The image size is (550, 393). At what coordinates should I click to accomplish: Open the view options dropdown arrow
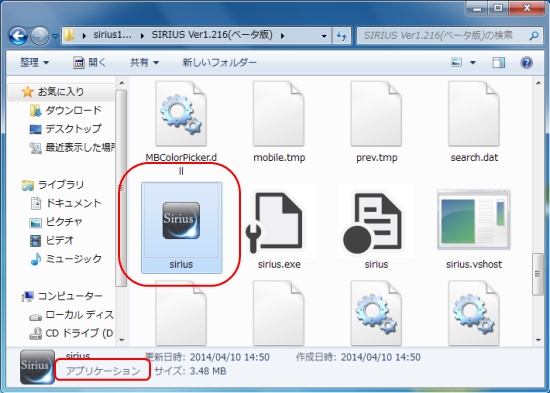coord(473,62)
